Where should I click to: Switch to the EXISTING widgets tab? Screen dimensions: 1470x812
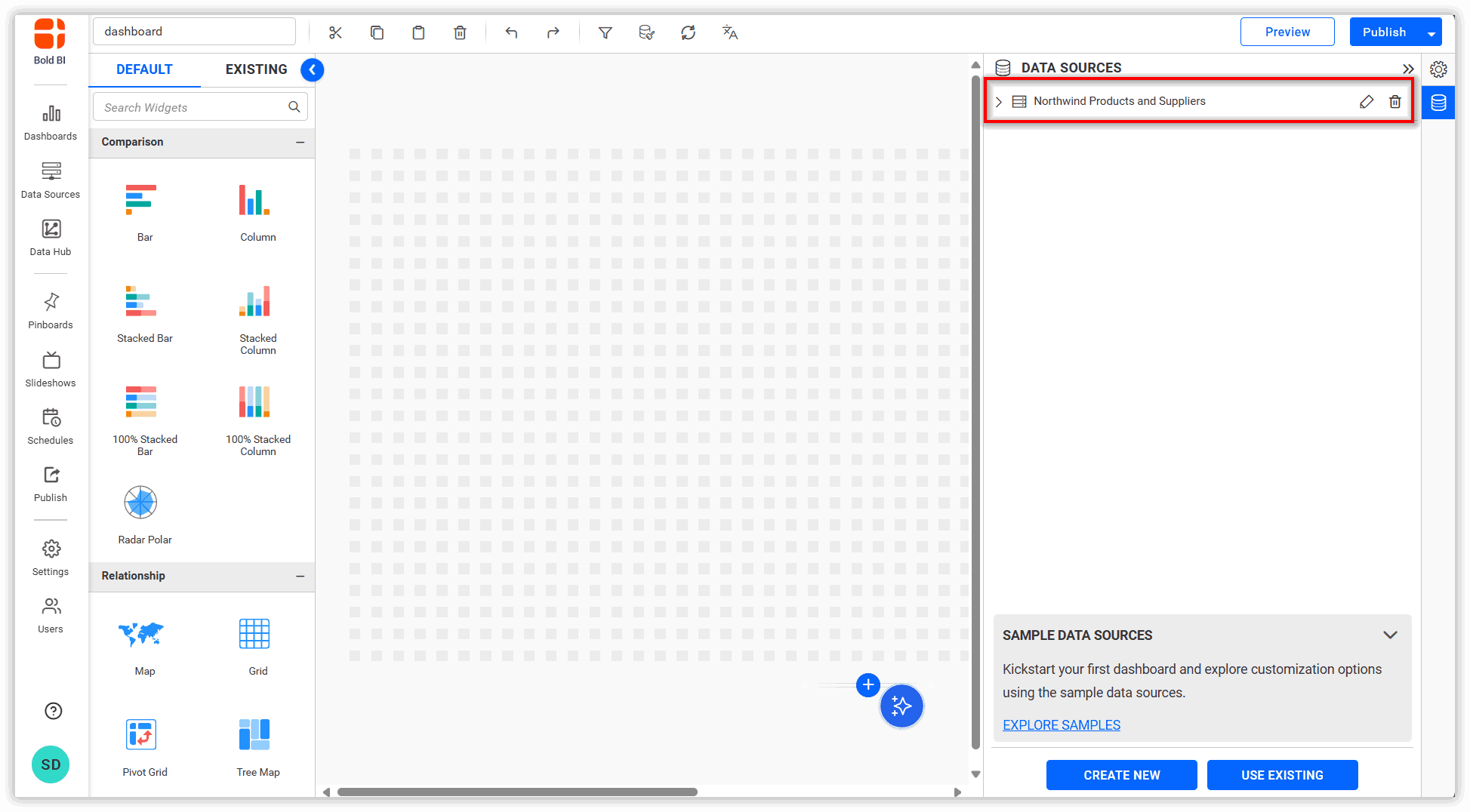tap(256, 69)
